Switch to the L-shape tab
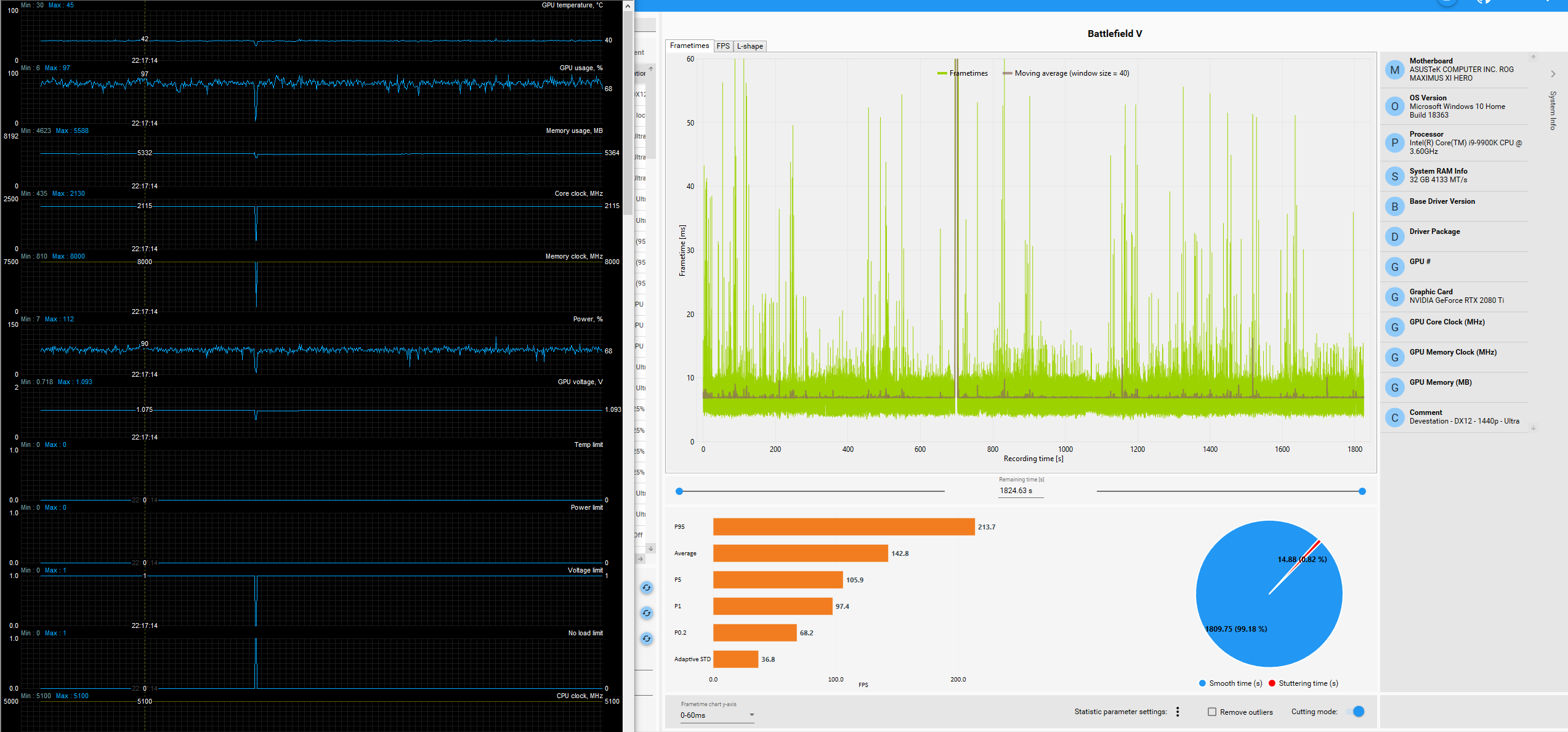The image size is (1568, 732). click(750, 46)
